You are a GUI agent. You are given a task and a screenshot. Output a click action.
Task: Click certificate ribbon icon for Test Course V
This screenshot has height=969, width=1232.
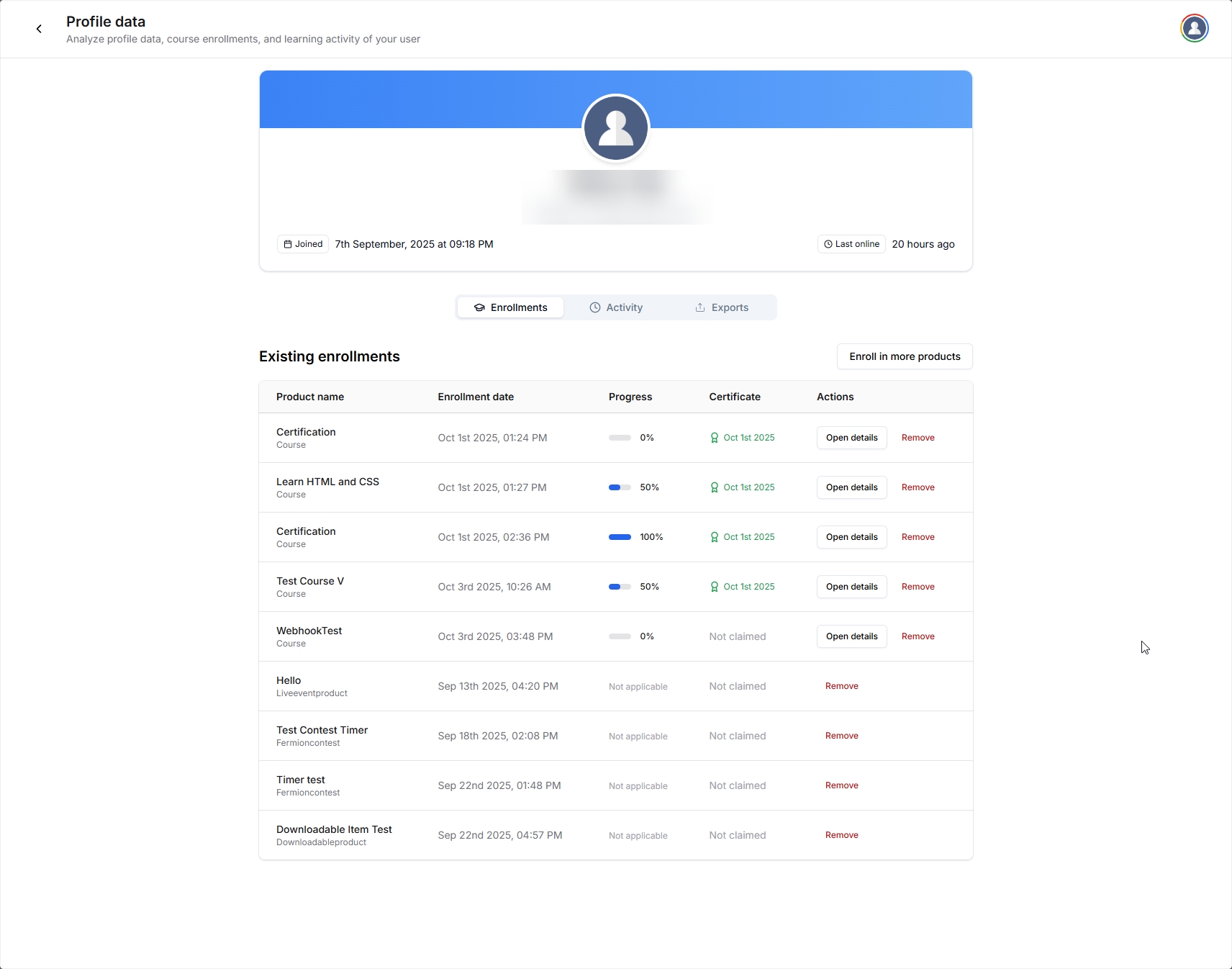[x=714, y=587]
